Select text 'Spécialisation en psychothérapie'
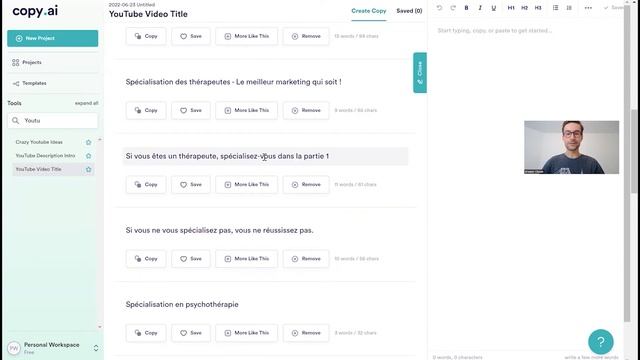 tap(182, 304)
